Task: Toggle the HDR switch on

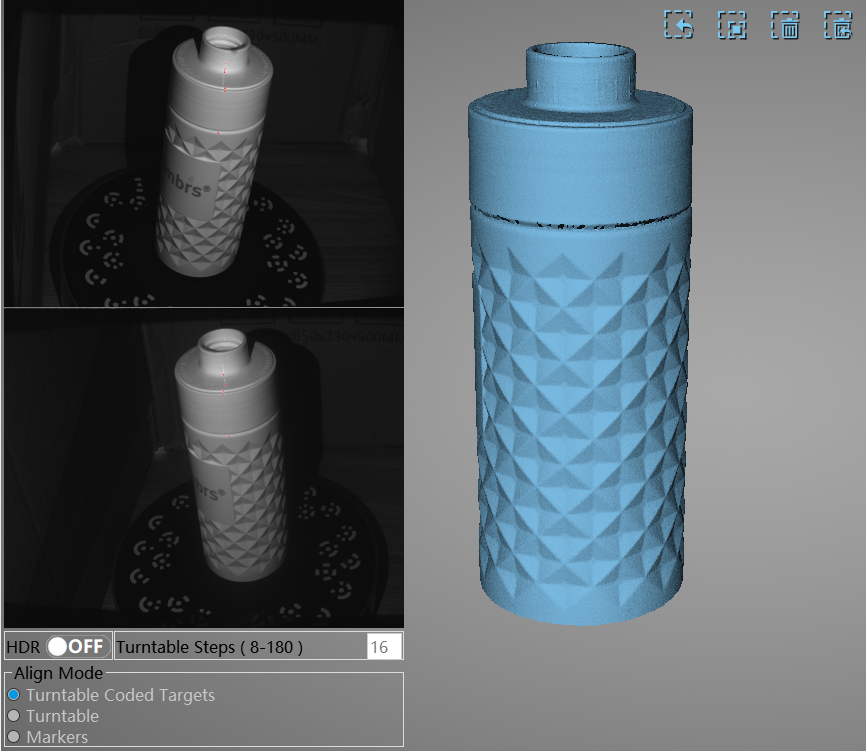Action: [x=78, y=646]
